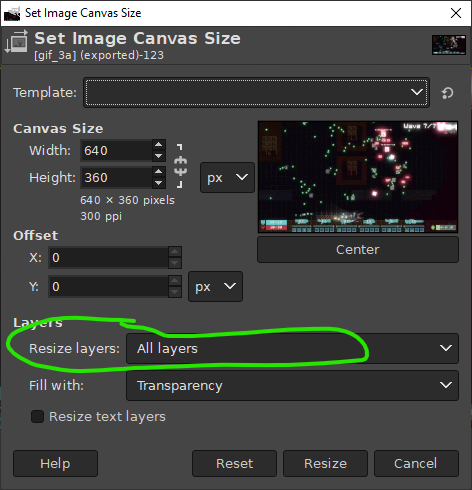Click the Offset X input field
The image size is (472, 490).
click(x=109, y=258)
